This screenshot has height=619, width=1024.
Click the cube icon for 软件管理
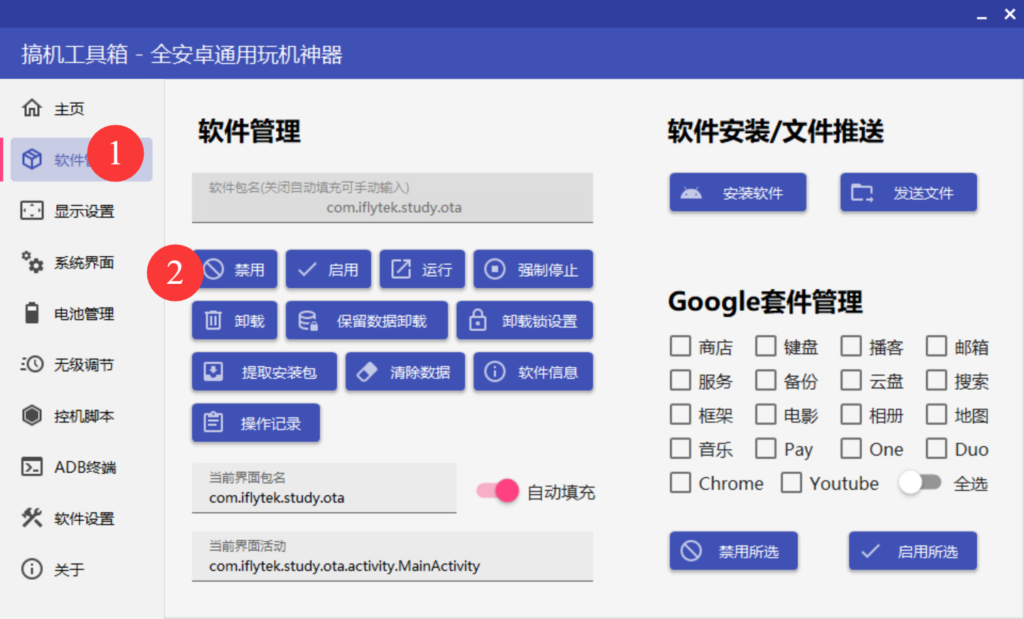pyautogui.click(x=31, y=159)
